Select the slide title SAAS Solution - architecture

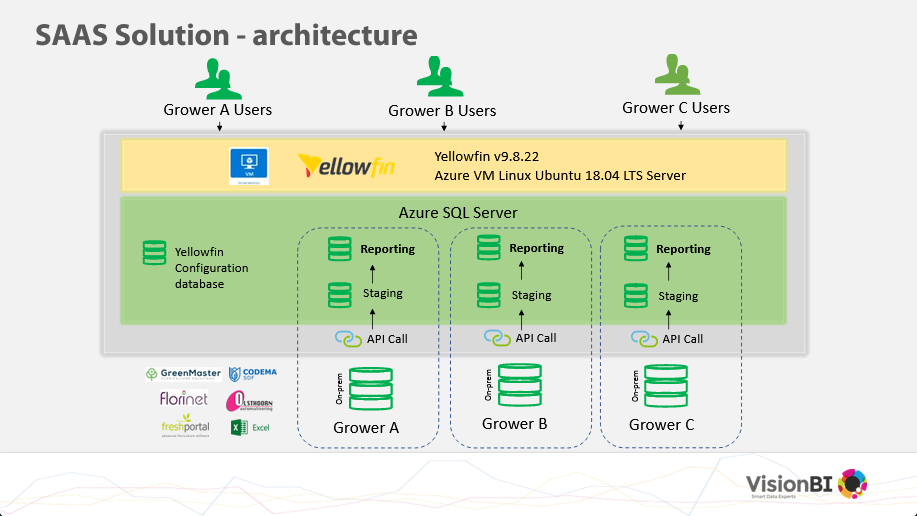tap(226, 35)
